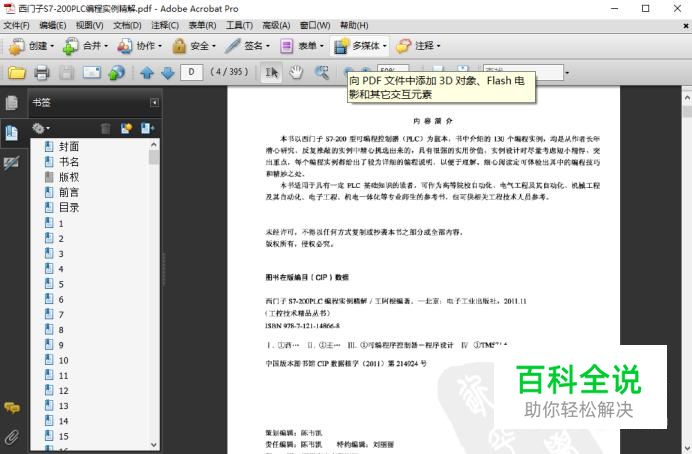Open the Pages panel icon
Image resolution: width=692 pixels, height=454 pixels.
[11, 102]
